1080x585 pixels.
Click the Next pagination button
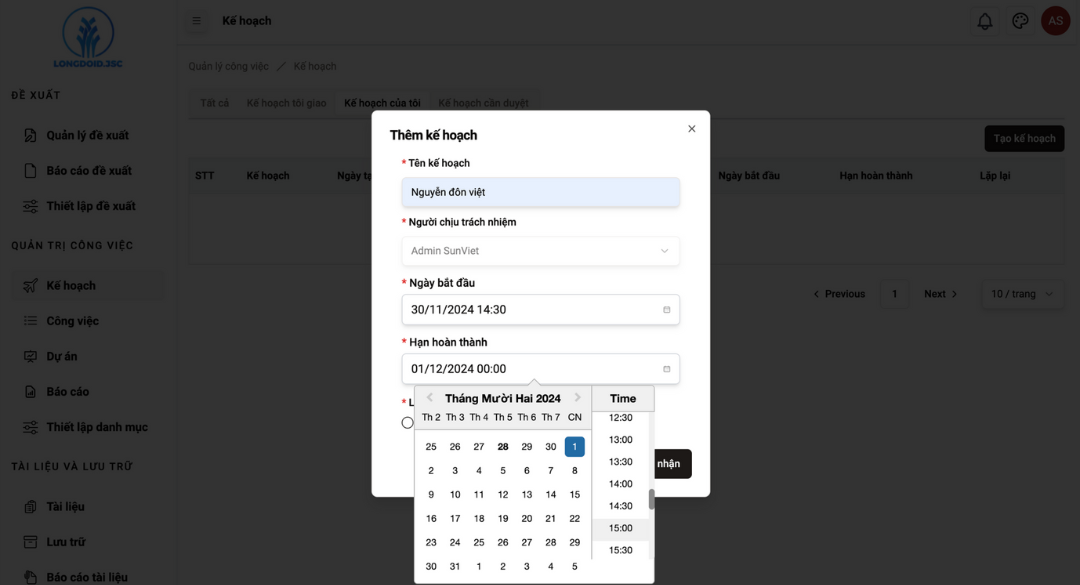940,294
